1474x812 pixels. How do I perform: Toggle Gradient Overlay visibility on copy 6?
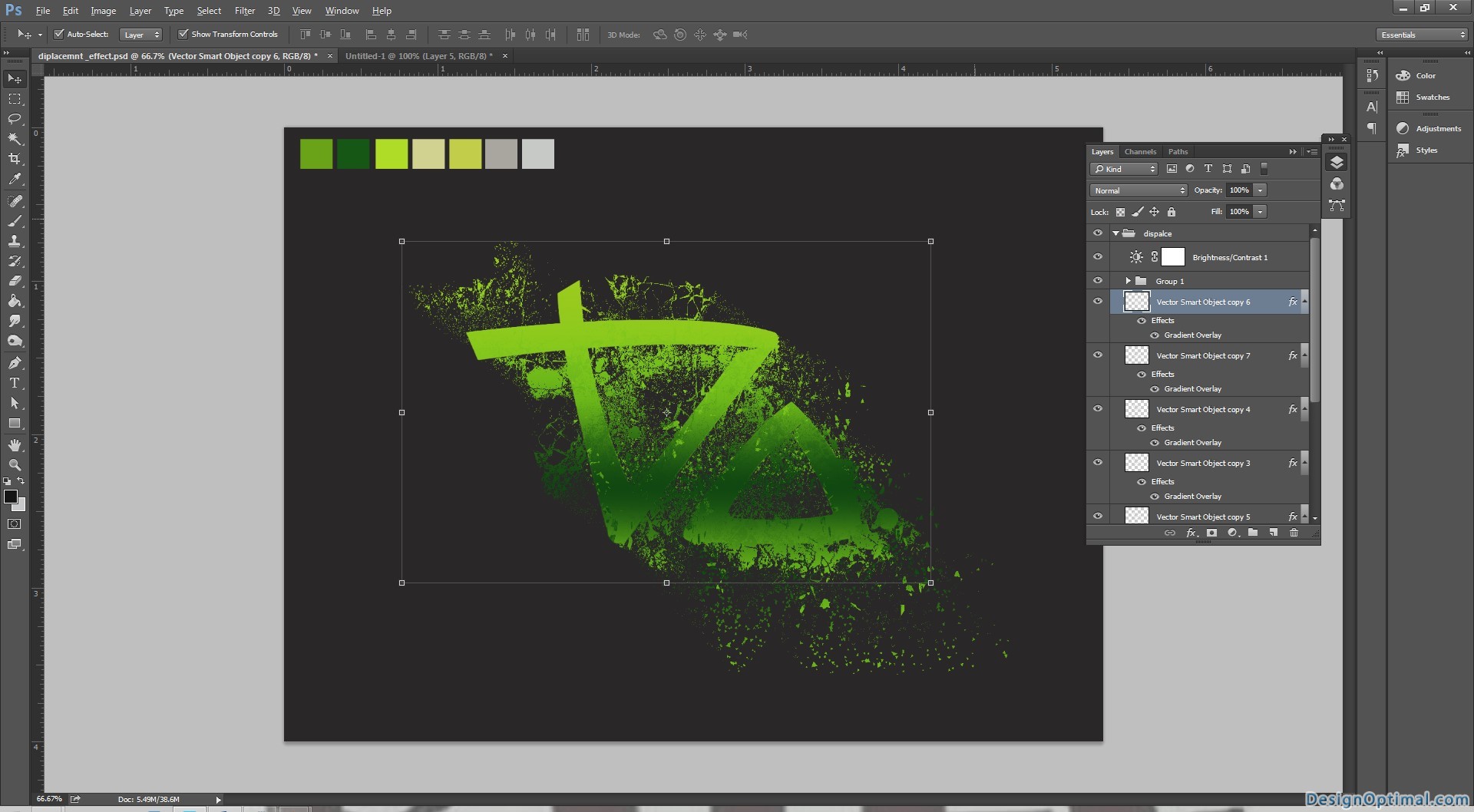[x=1155, y=335]
